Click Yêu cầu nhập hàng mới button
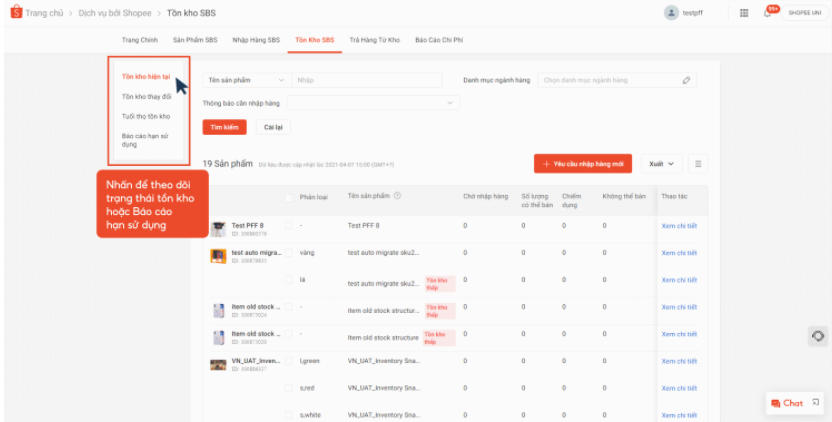 [x=584, y=164]
